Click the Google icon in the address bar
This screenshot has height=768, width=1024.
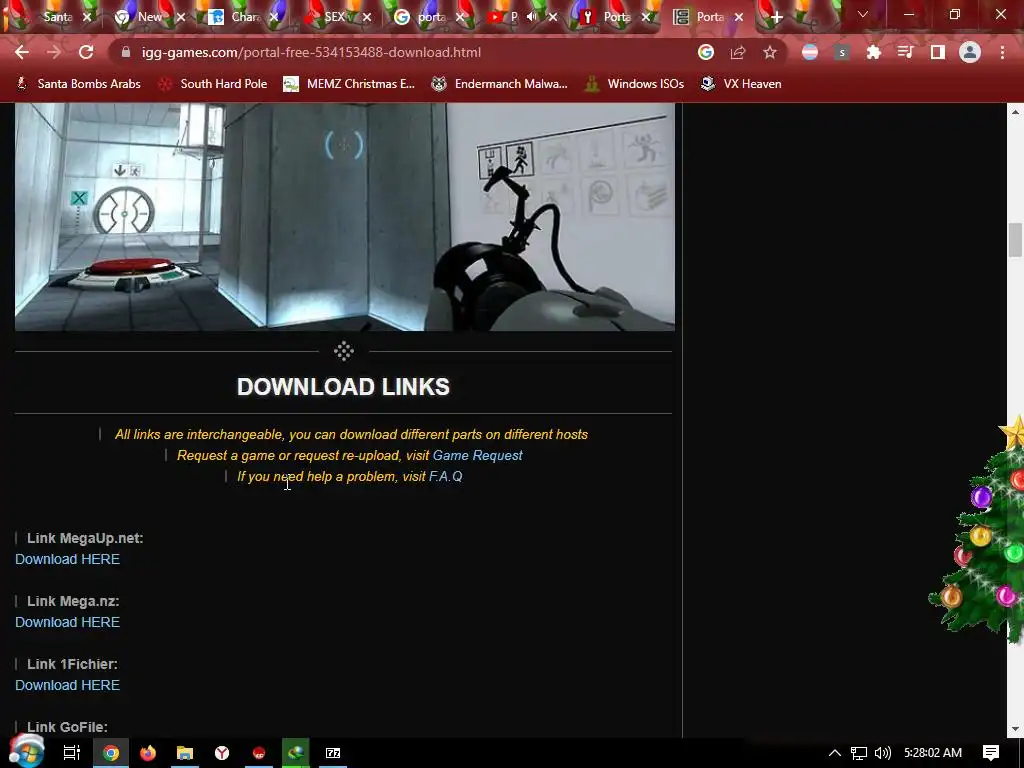coord(705,52)
